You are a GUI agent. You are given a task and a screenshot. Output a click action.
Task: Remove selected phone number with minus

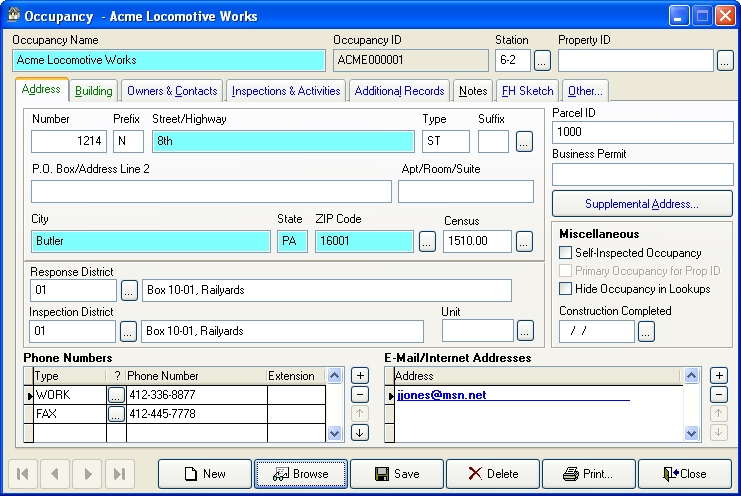pos(360,394)
